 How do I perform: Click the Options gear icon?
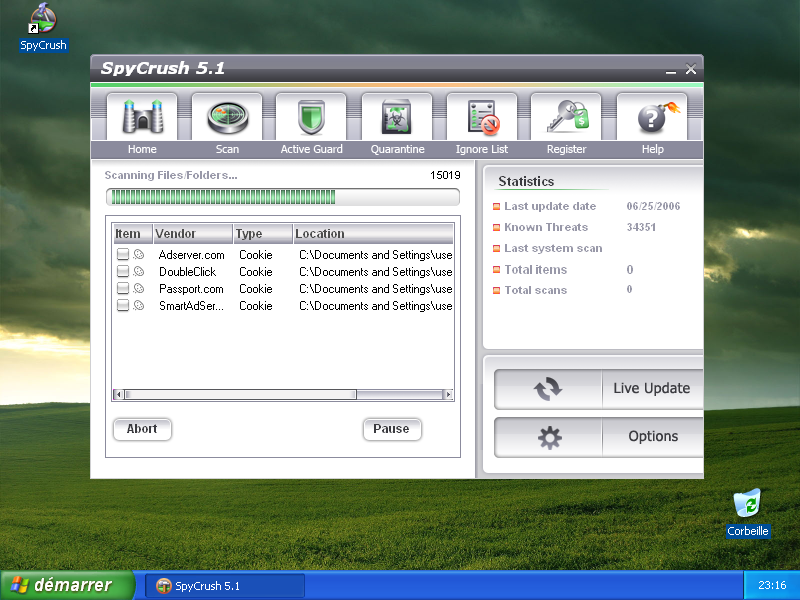(549, 437)
